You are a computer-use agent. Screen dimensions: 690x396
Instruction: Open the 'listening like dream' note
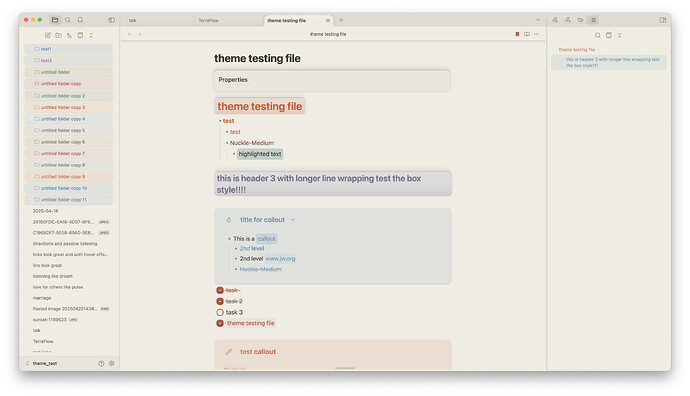[53, 276]
